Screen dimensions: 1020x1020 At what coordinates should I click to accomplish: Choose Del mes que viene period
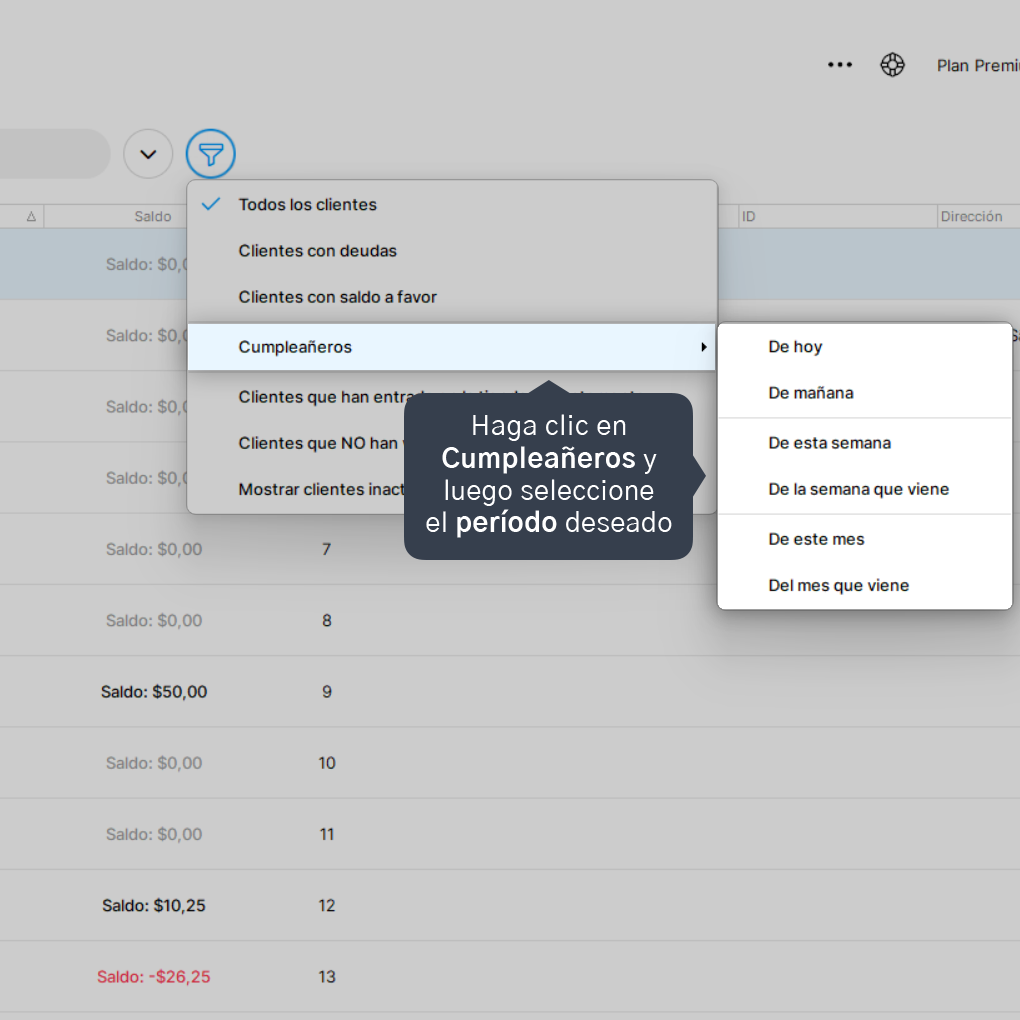point(865,585)
